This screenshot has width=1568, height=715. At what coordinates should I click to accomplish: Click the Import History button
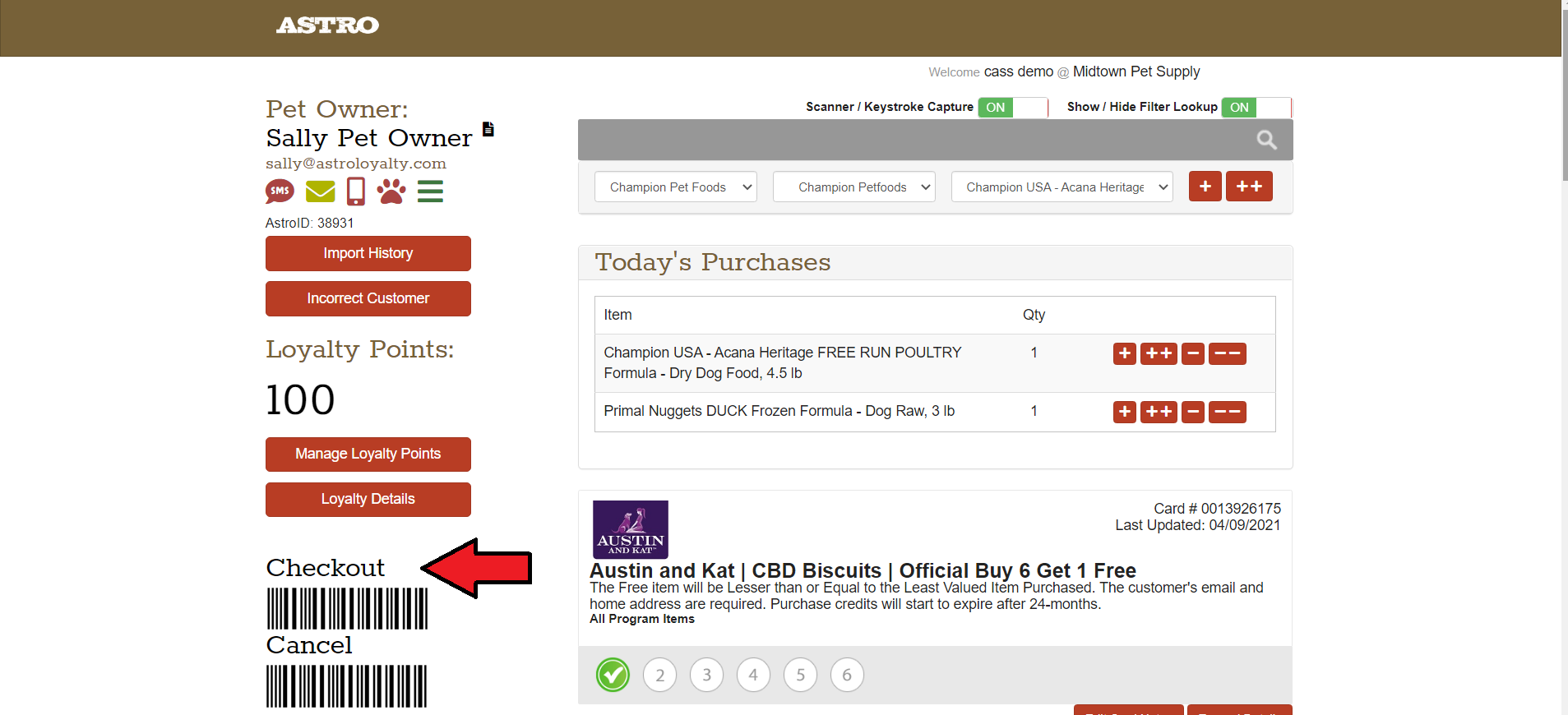click(368, 253)
